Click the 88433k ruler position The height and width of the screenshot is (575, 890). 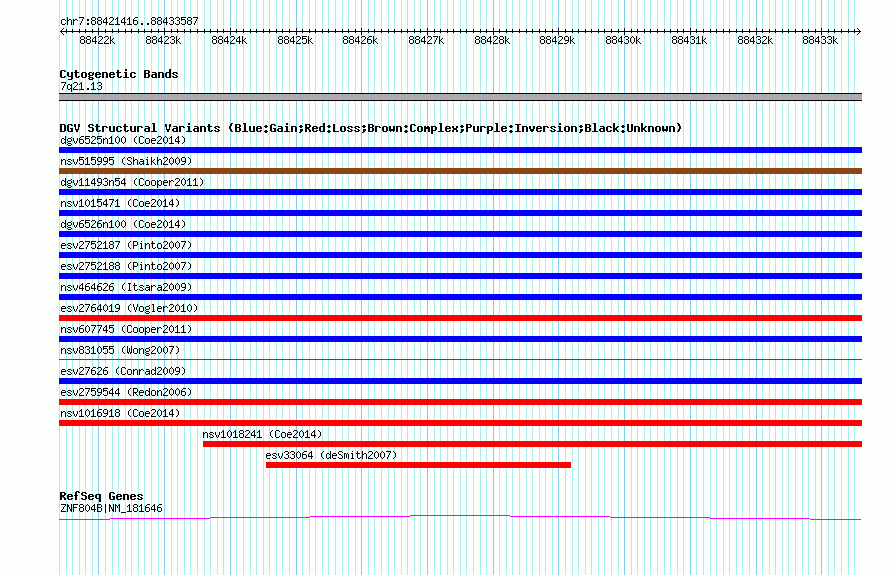coord(820,40)
